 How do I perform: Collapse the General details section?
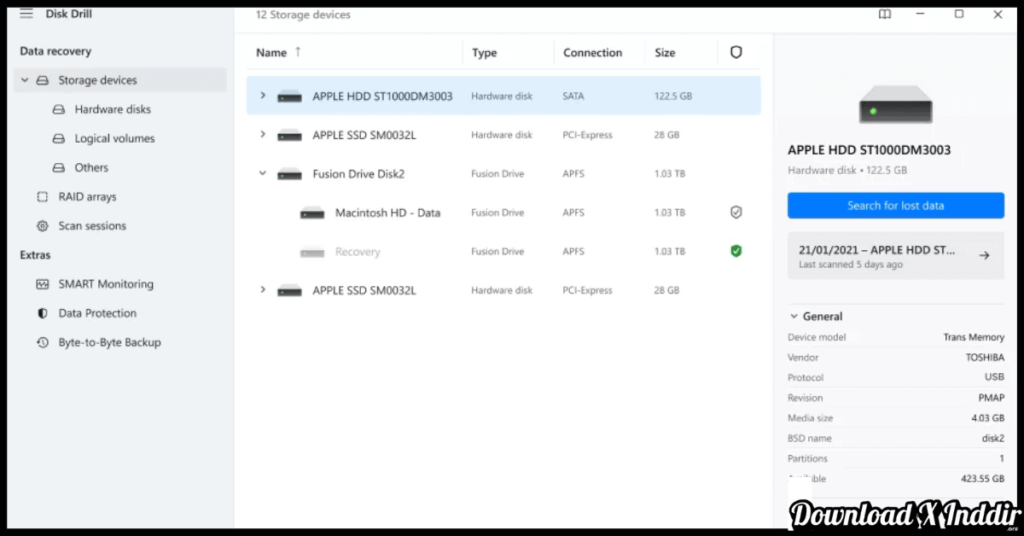(x=794, y=316)
